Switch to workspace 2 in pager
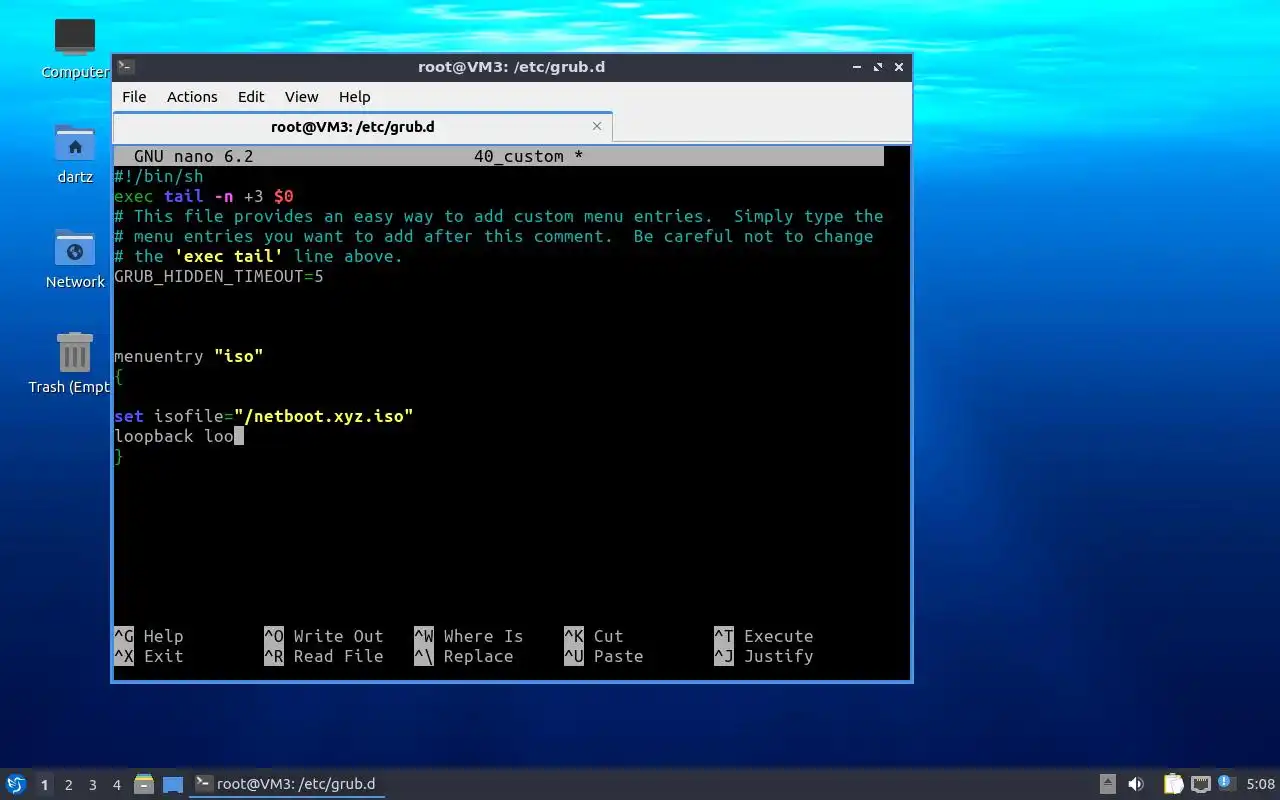 click(68, 785)
